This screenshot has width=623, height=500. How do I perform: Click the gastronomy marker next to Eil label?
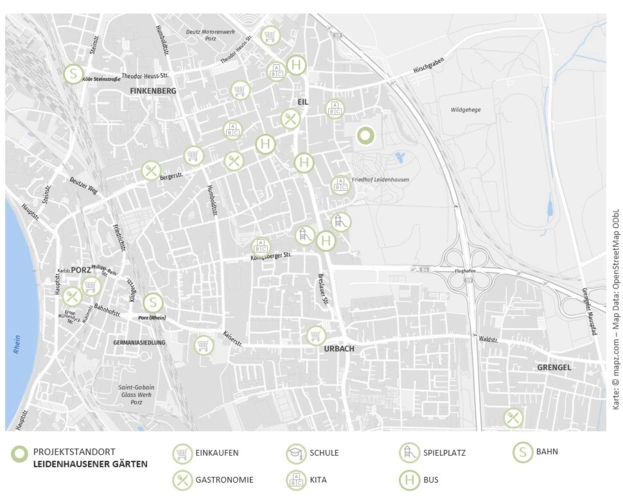291,119
